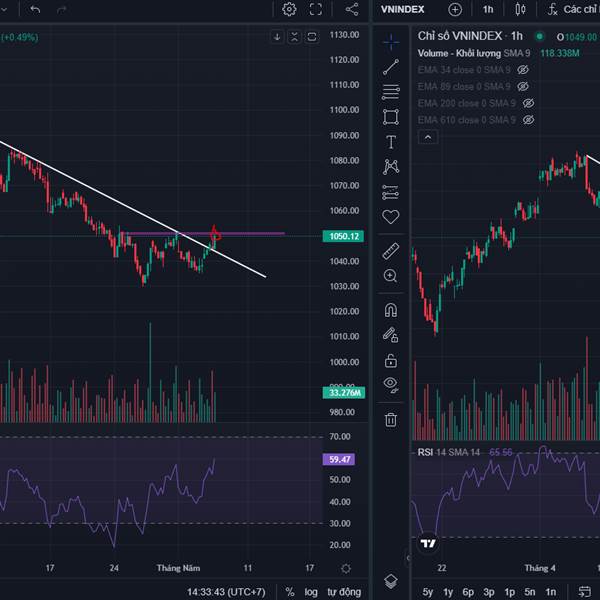The width and height of the screenshot is (600, 600).
Task: Select the trend line tool
Action: point(391,67)
